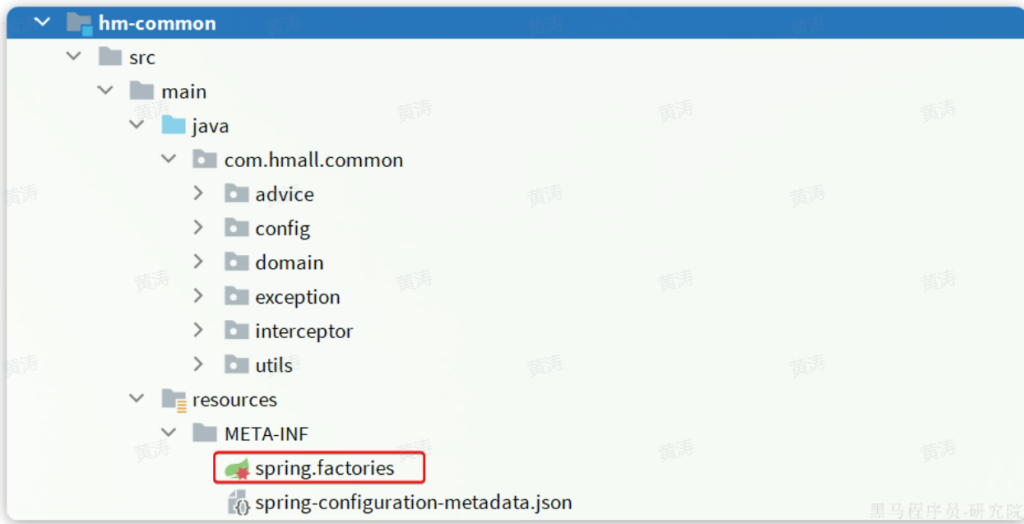1024x524 pixels.
Task: Click the JSON file icon for spring-configuration-metadata
Action: coord(238,502)
